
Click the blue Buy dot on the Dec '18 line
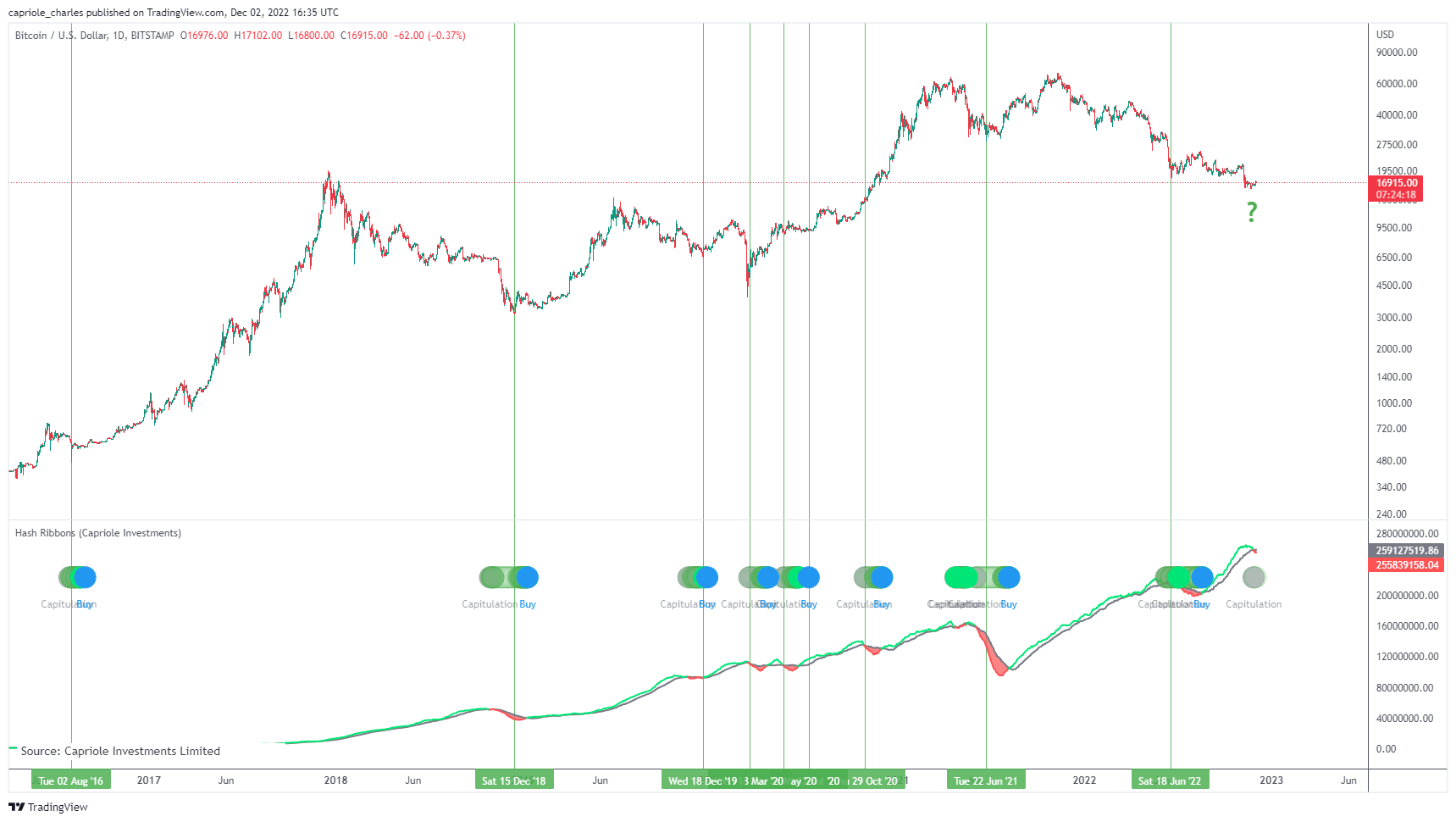527,577
